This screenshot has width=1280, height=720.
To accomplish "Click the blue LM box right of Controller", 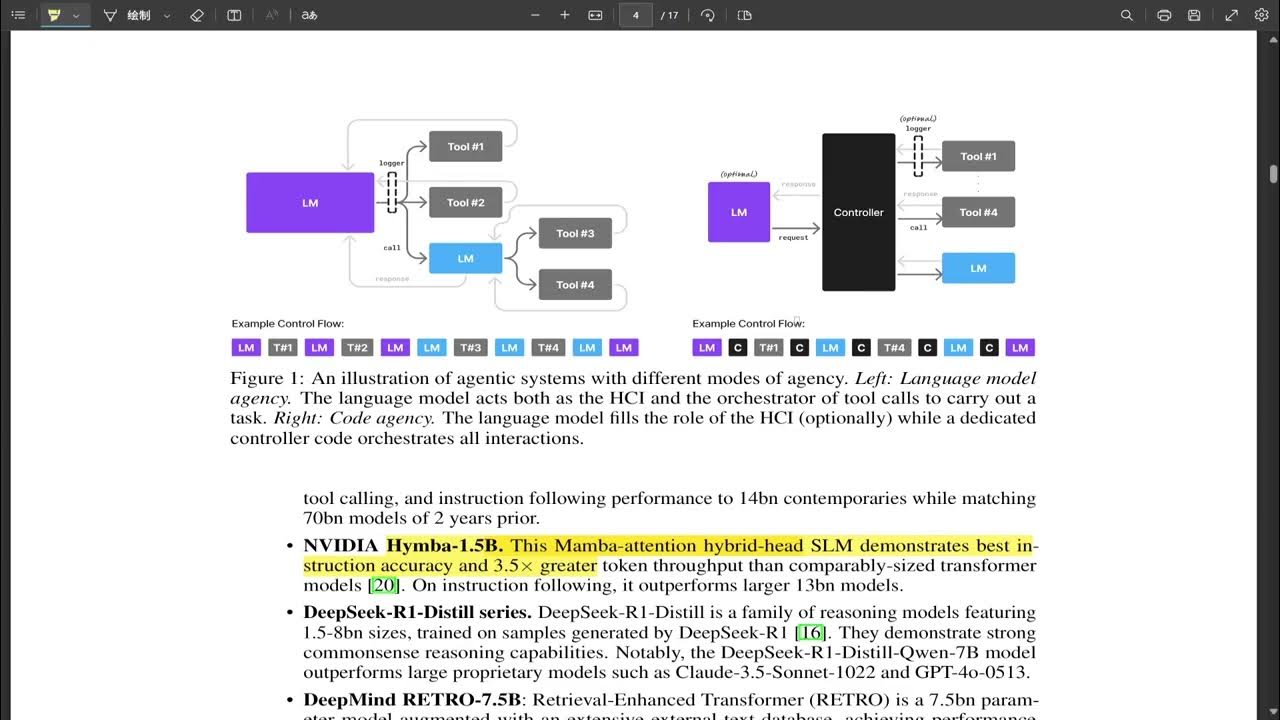I will pyautogui.click(x=978, y=268).
